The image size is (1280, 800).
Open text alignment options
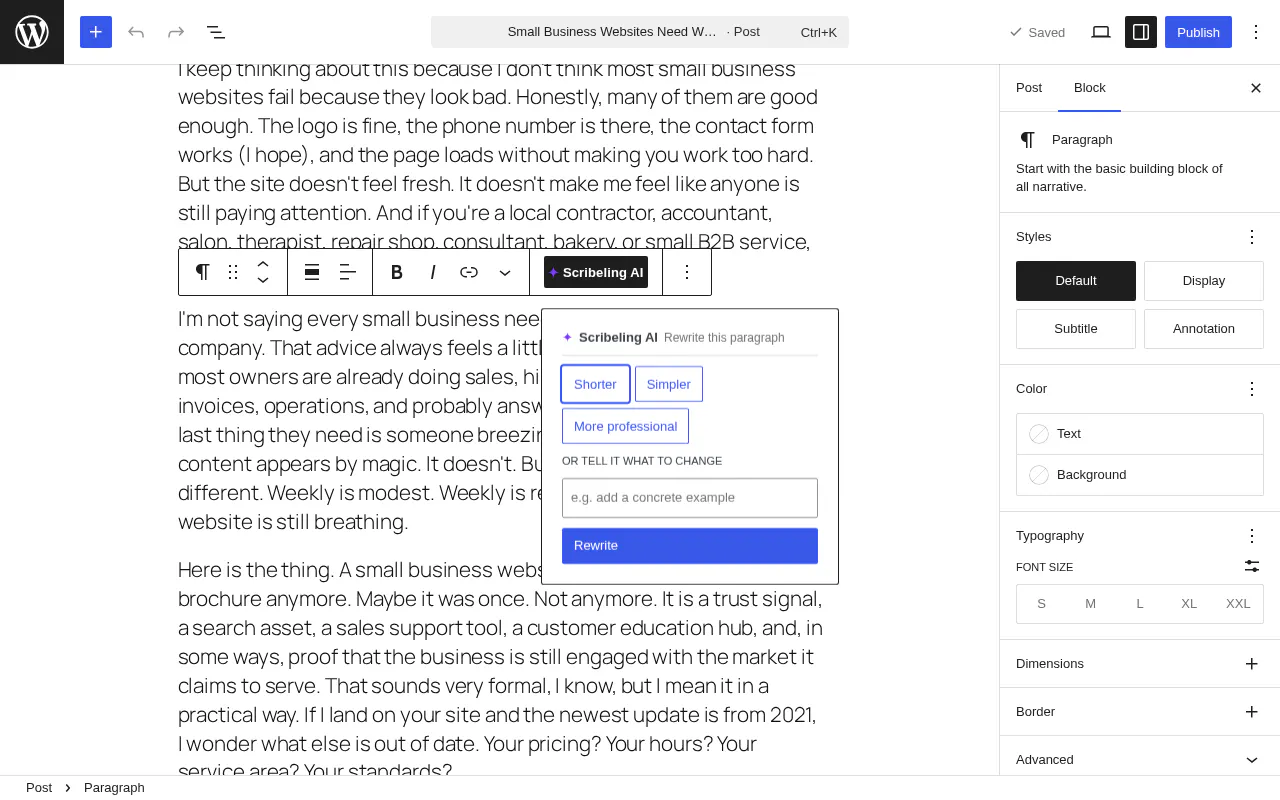(348, 272)
